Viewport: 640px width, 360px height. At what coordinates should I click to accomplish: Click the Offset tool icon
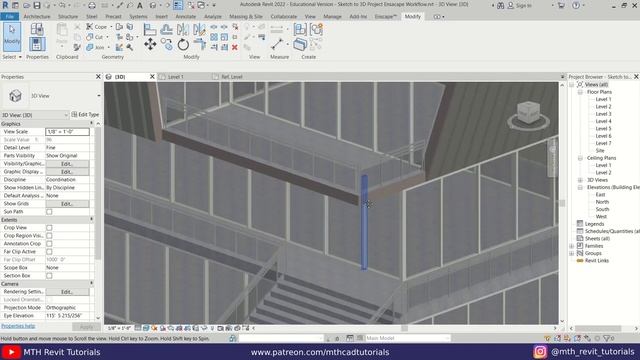(167, 29)
